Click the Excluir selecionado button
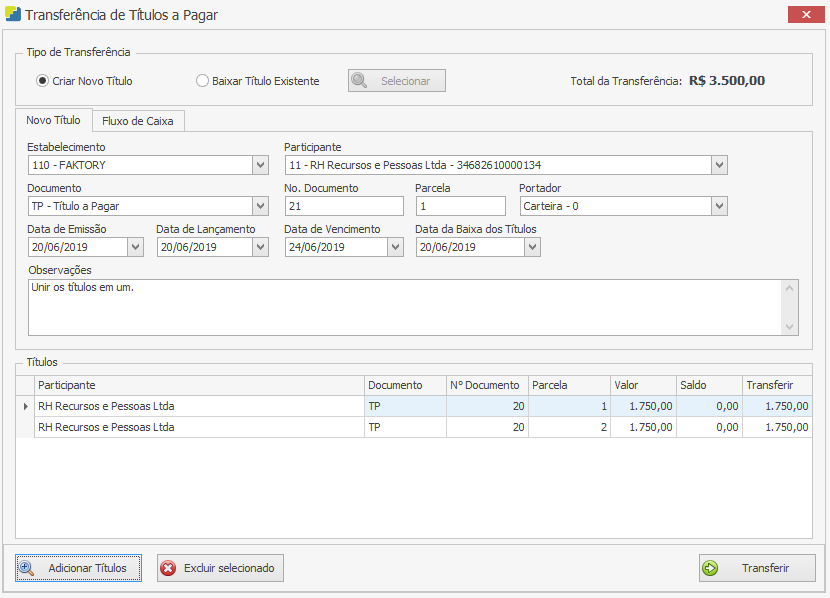This screenshot has width=830, height=598. (220, 568)
